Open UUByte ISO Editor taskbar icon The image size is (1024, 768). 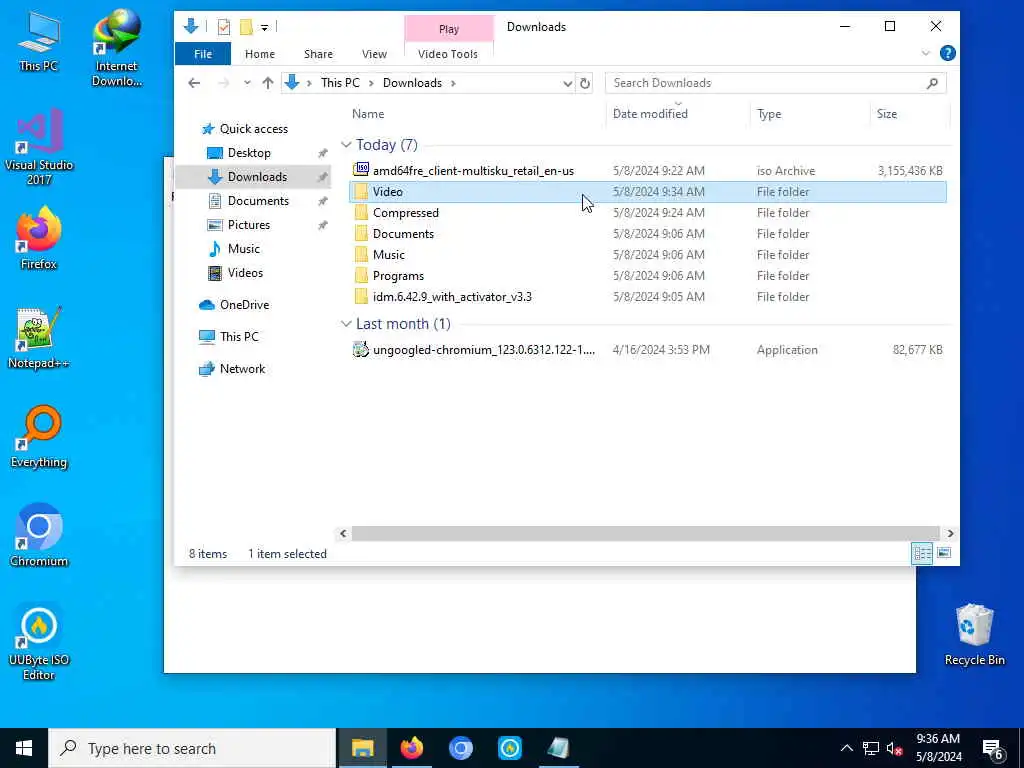tap(509, 748)
